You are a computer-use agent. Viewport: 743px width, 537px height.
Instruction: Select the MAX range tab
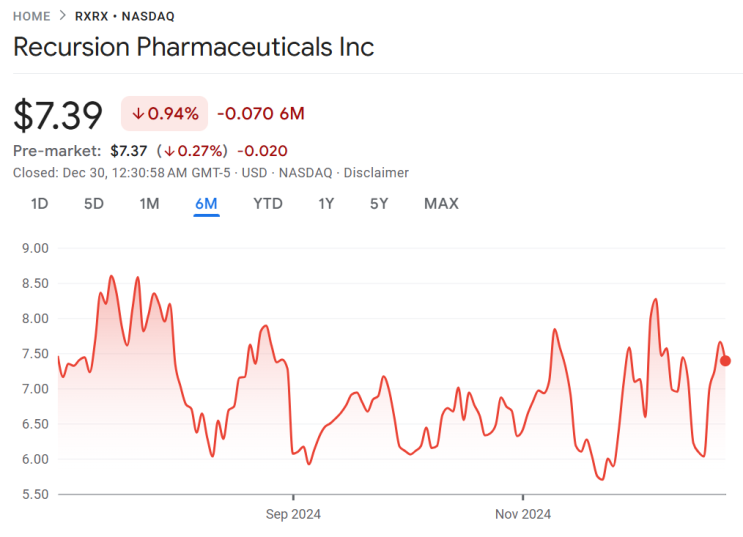(x=441, y=204)
